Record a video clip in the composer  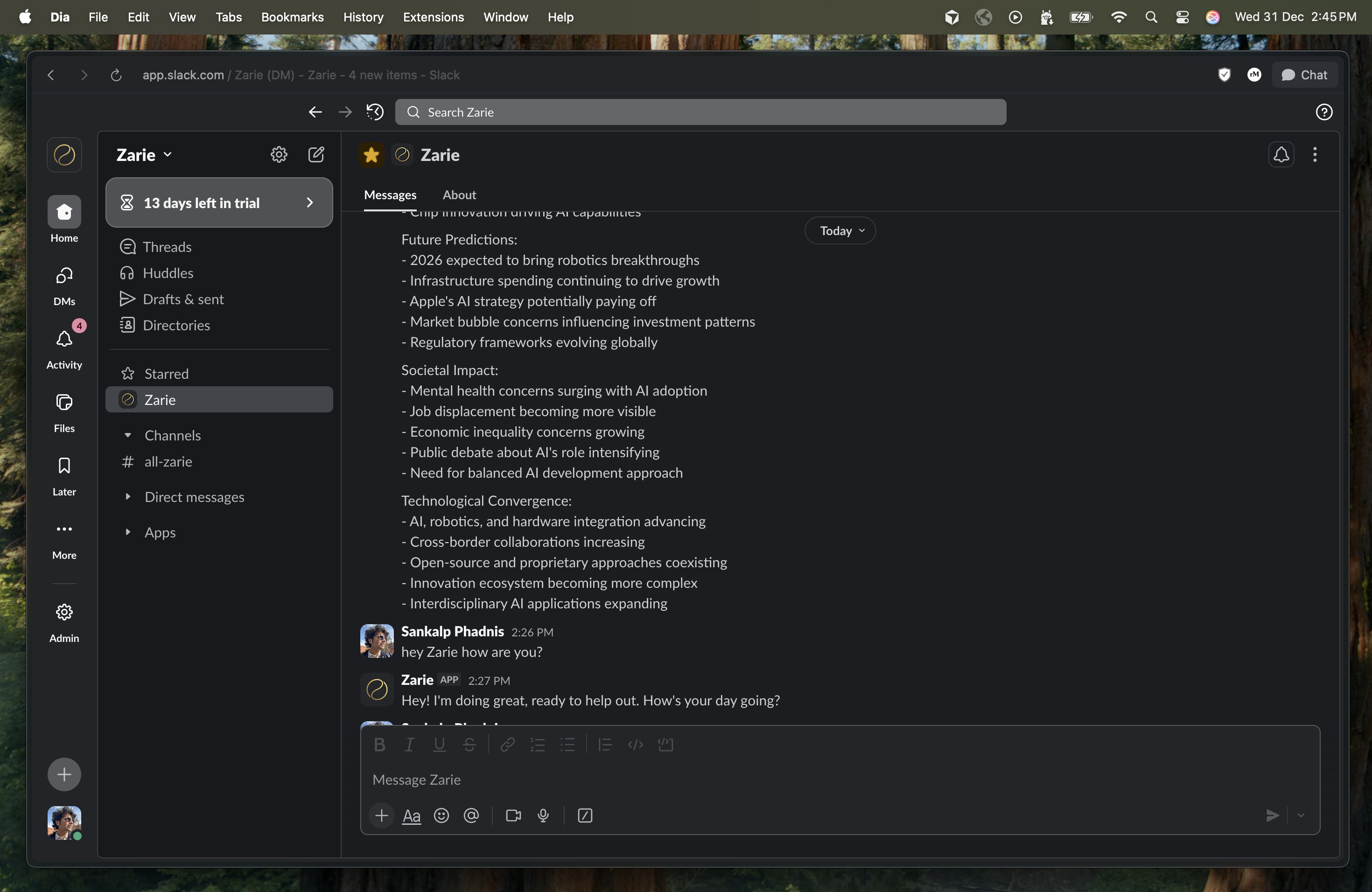click(513, 815)
